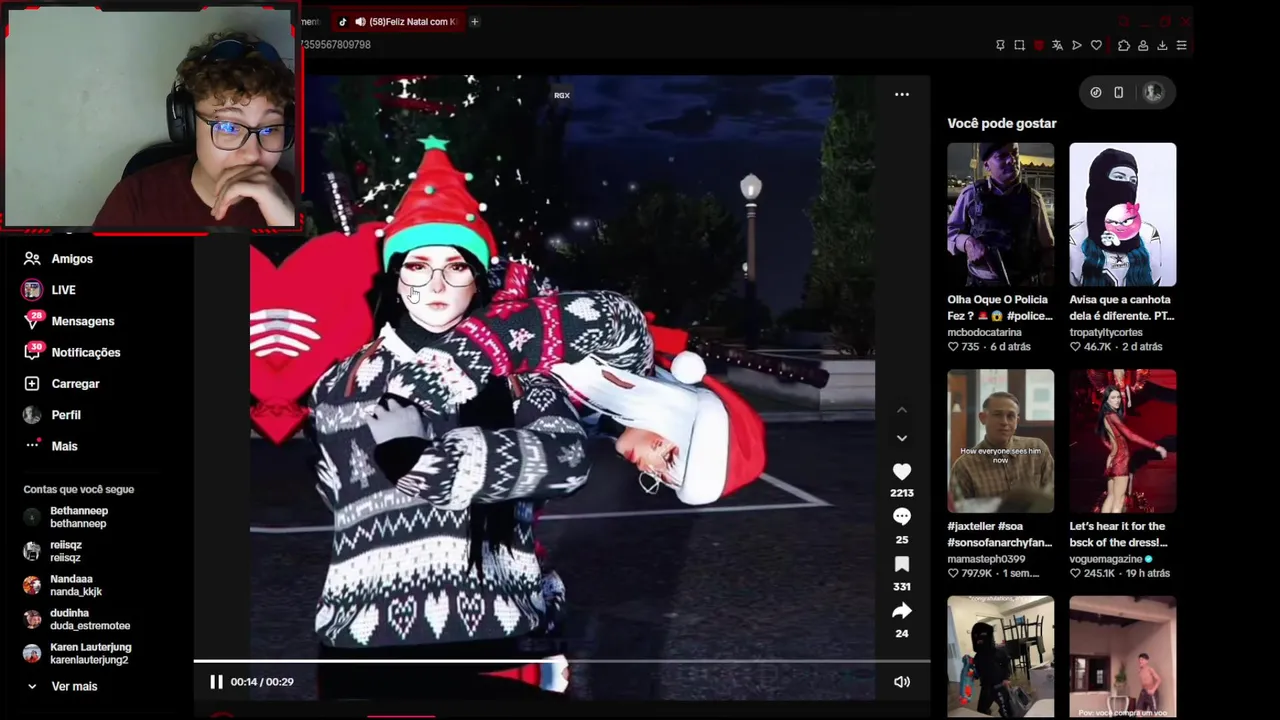
Task: Open browser downloads icon
Action: pyautogui.click(x=1162, y=45)
